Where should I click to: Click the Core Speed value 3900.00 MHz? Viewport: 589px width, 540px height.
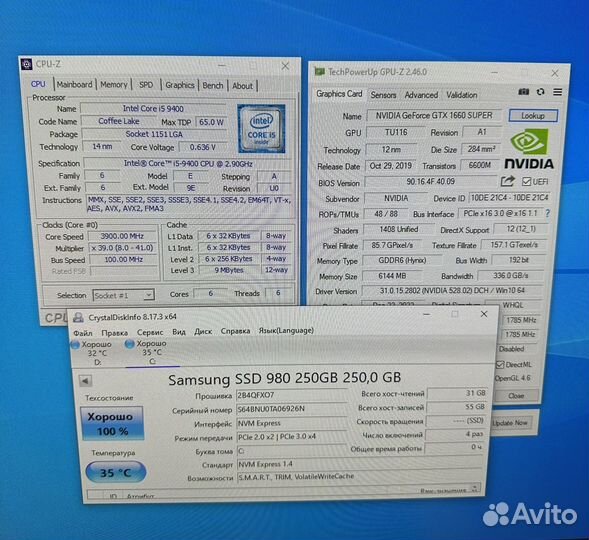122,236
